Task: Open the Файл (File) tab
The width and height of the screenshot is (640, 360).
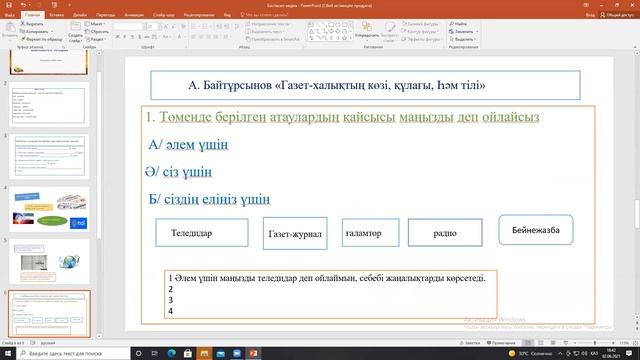Action: pos(9,15)
